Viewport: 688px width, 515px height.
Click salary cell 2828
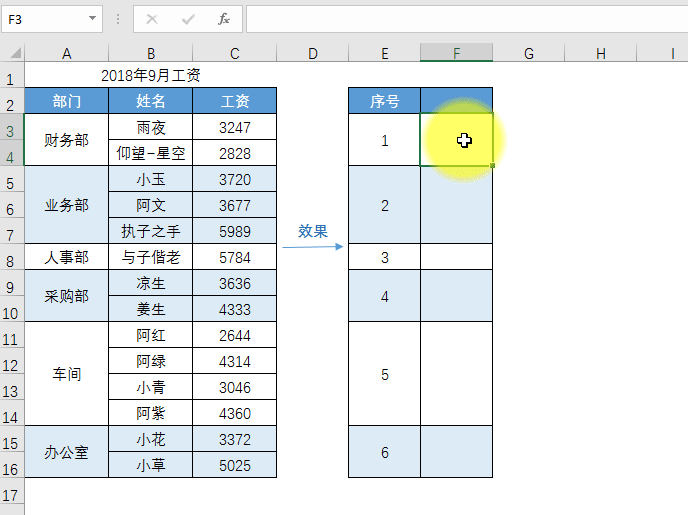click(235, 153)
